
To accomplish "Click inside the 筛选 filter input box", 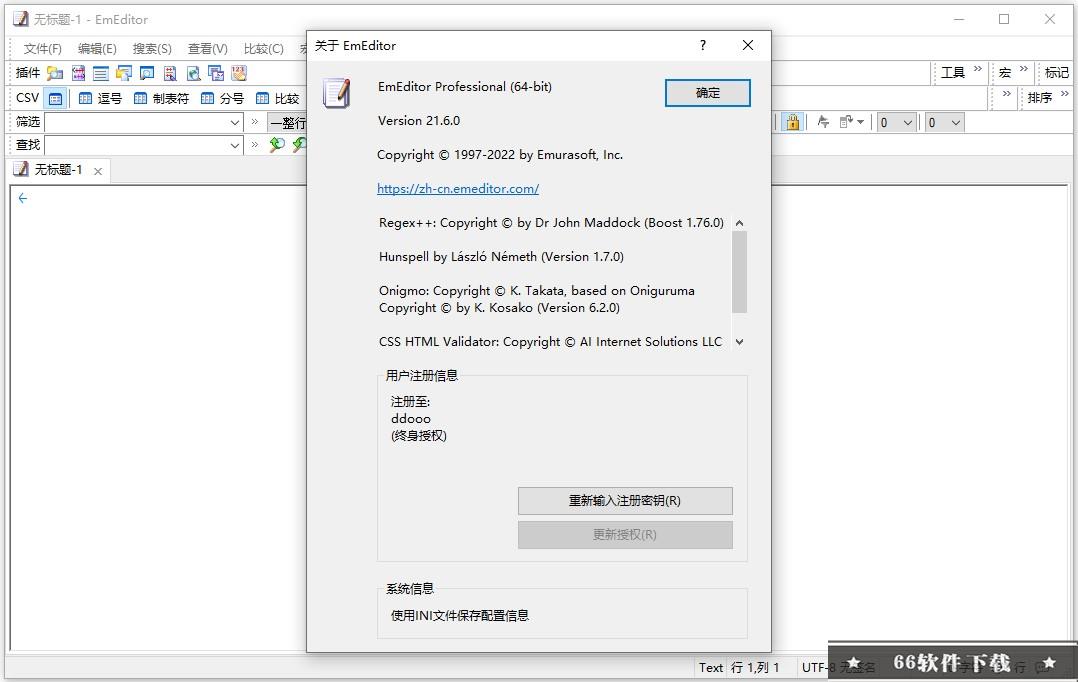I will [x=136, y=122].
